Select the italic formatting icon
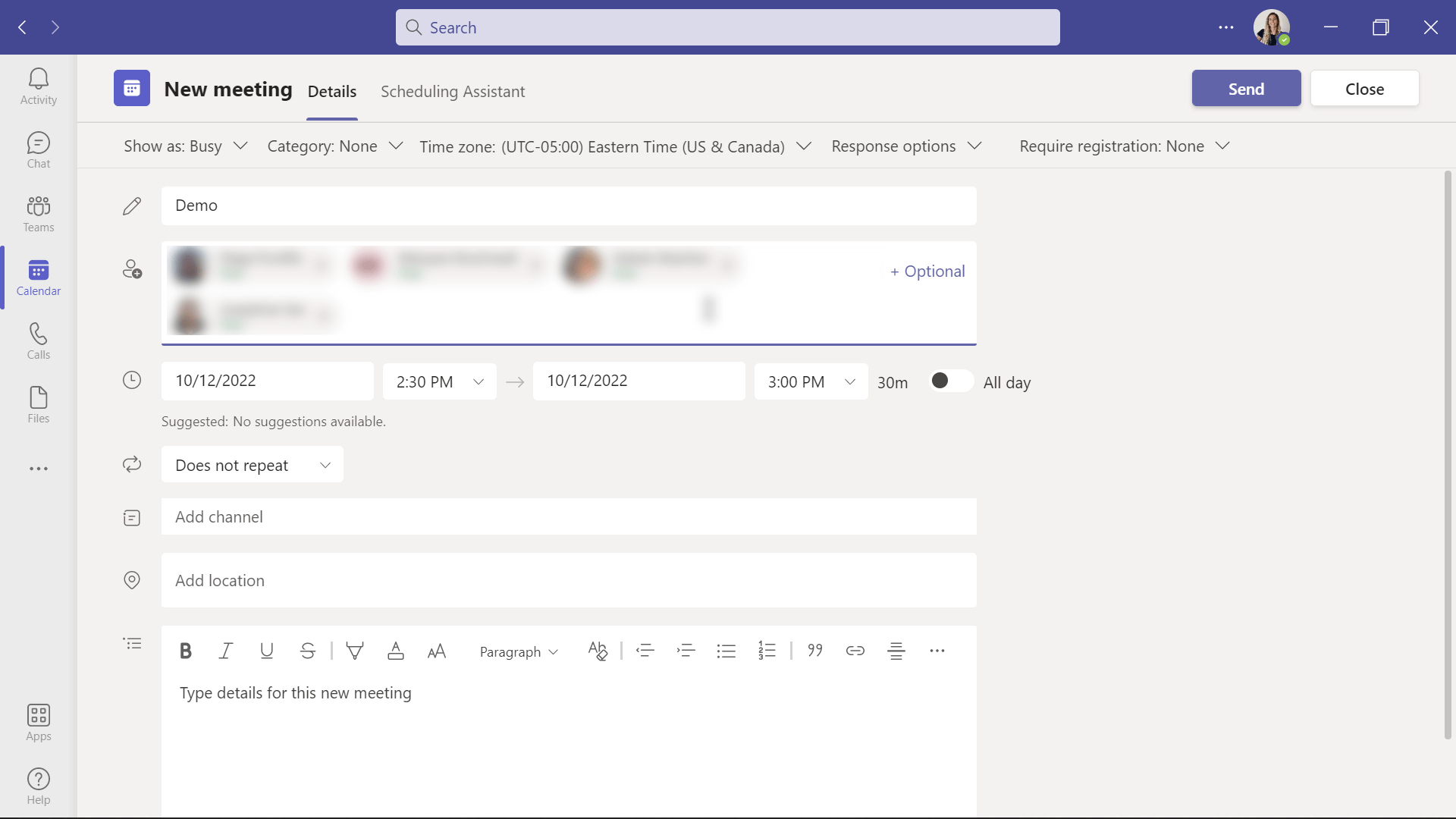This screenshot has width=1456, height=819. point(225,651)
